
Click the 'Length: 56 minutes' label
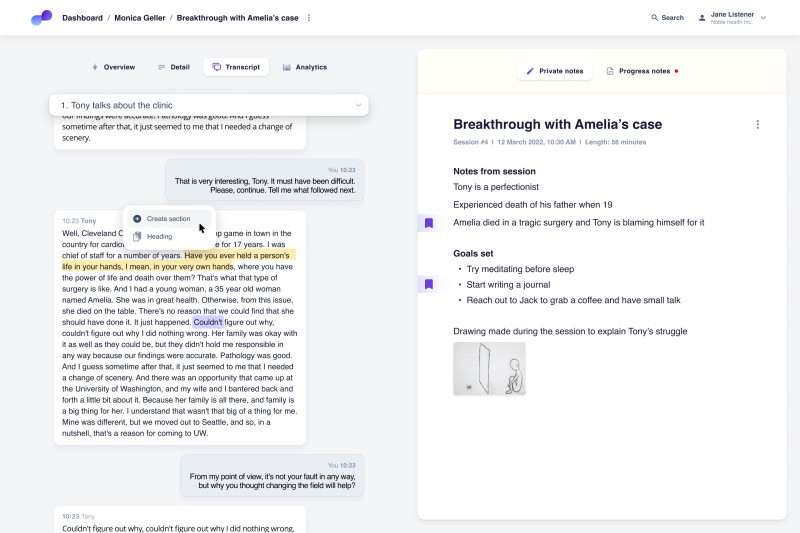coord(615,142)
